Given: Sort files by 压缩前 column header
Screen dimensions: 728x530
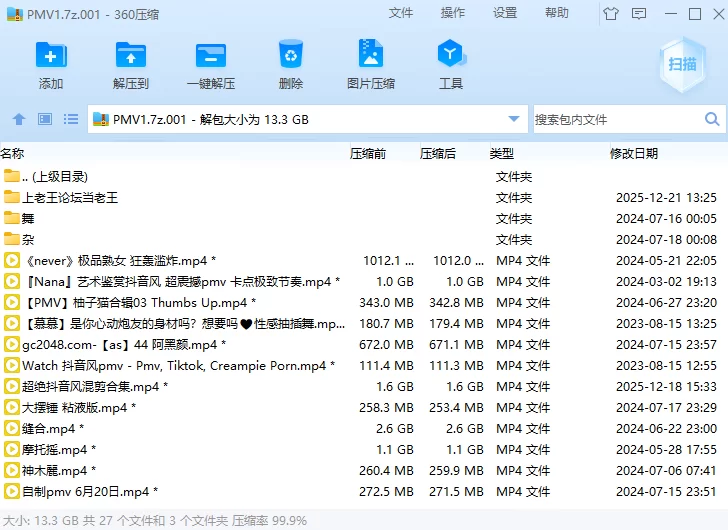Looking at the screenshot, I should pos(368,154).
